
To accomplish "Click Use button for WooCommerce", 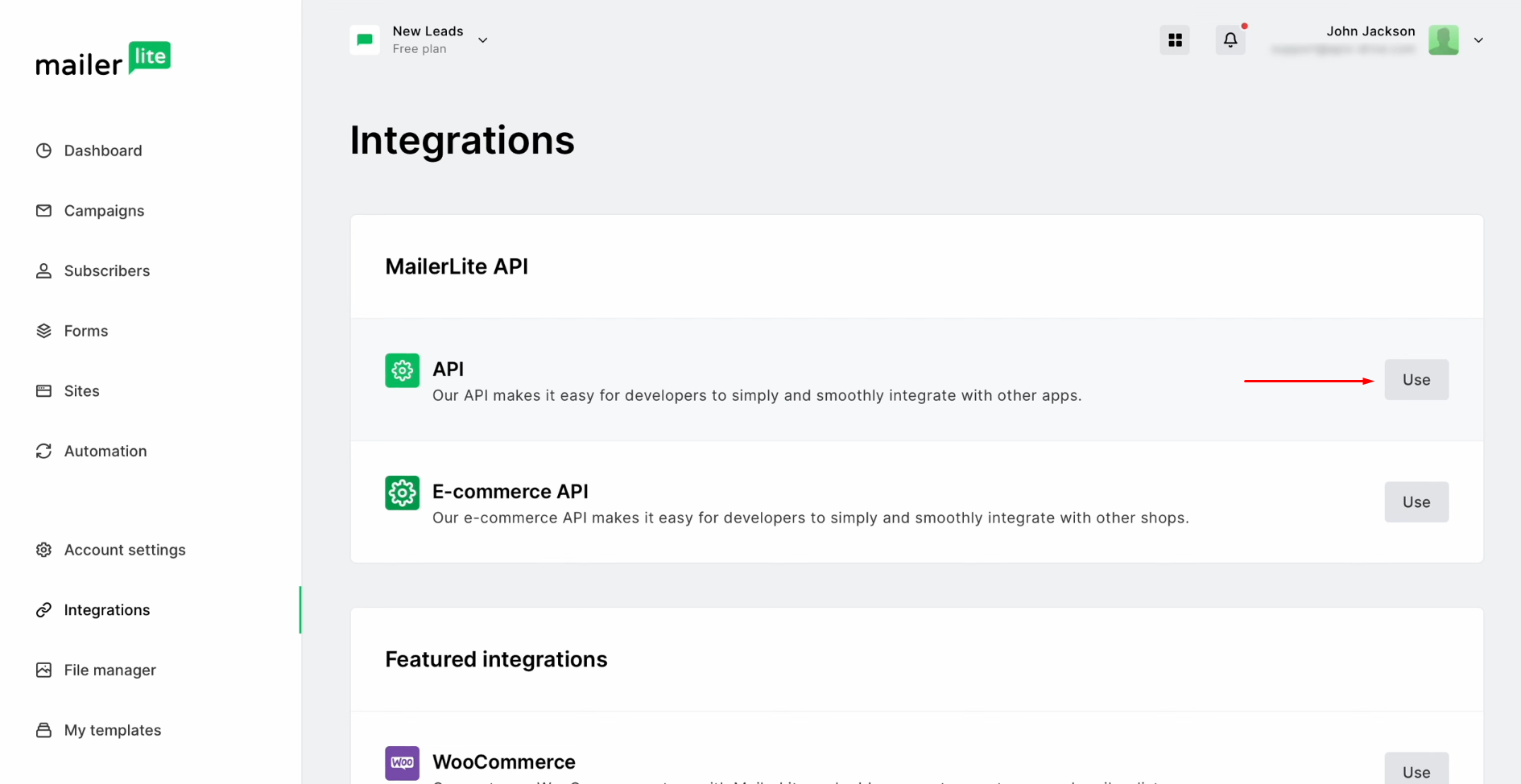I will pos(1416,769).
